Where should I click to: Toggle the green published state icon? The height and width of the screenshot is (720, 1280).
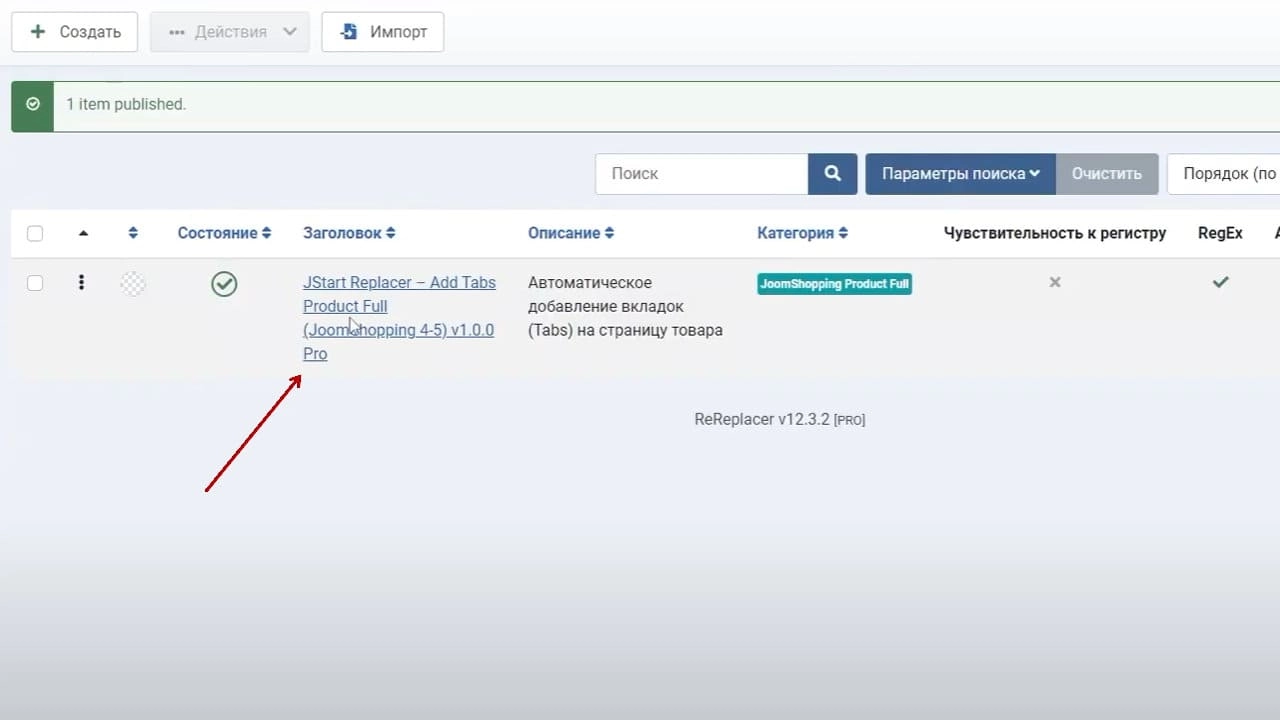click(224, 284)
